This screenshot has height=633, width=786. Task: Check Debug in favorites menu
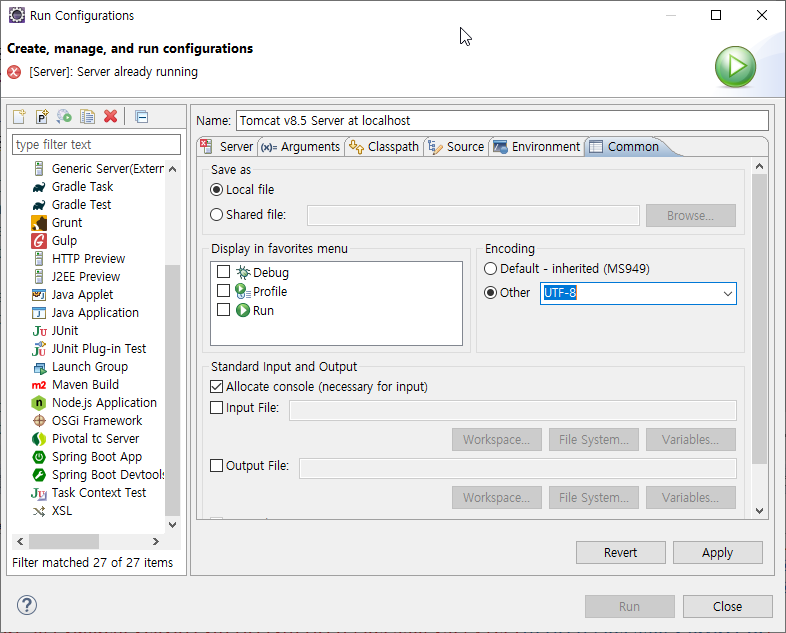[224, 272]
